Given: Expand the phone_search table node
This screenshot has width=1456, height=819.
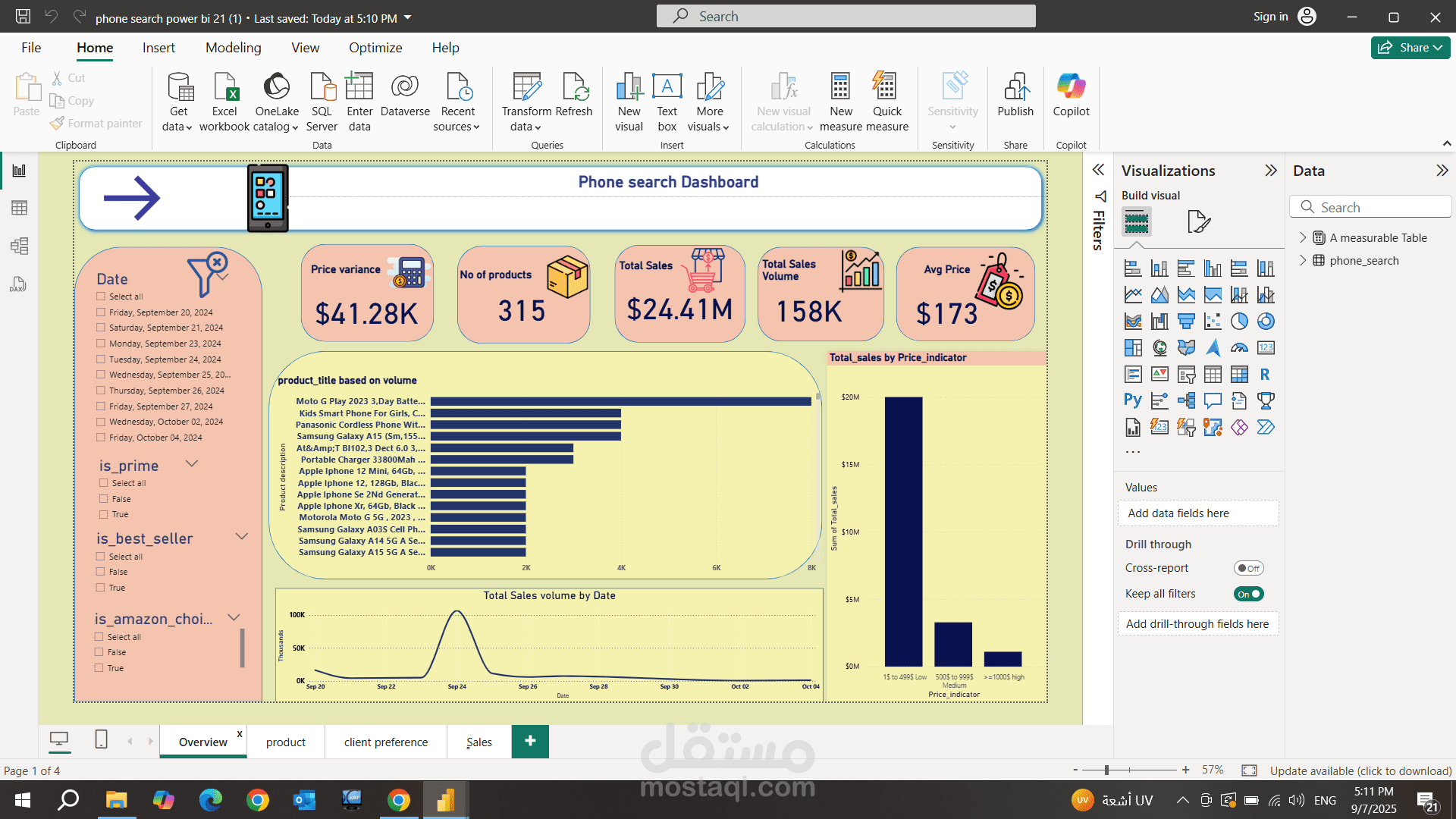Looking at the screenshot, I should point(1303,260).
